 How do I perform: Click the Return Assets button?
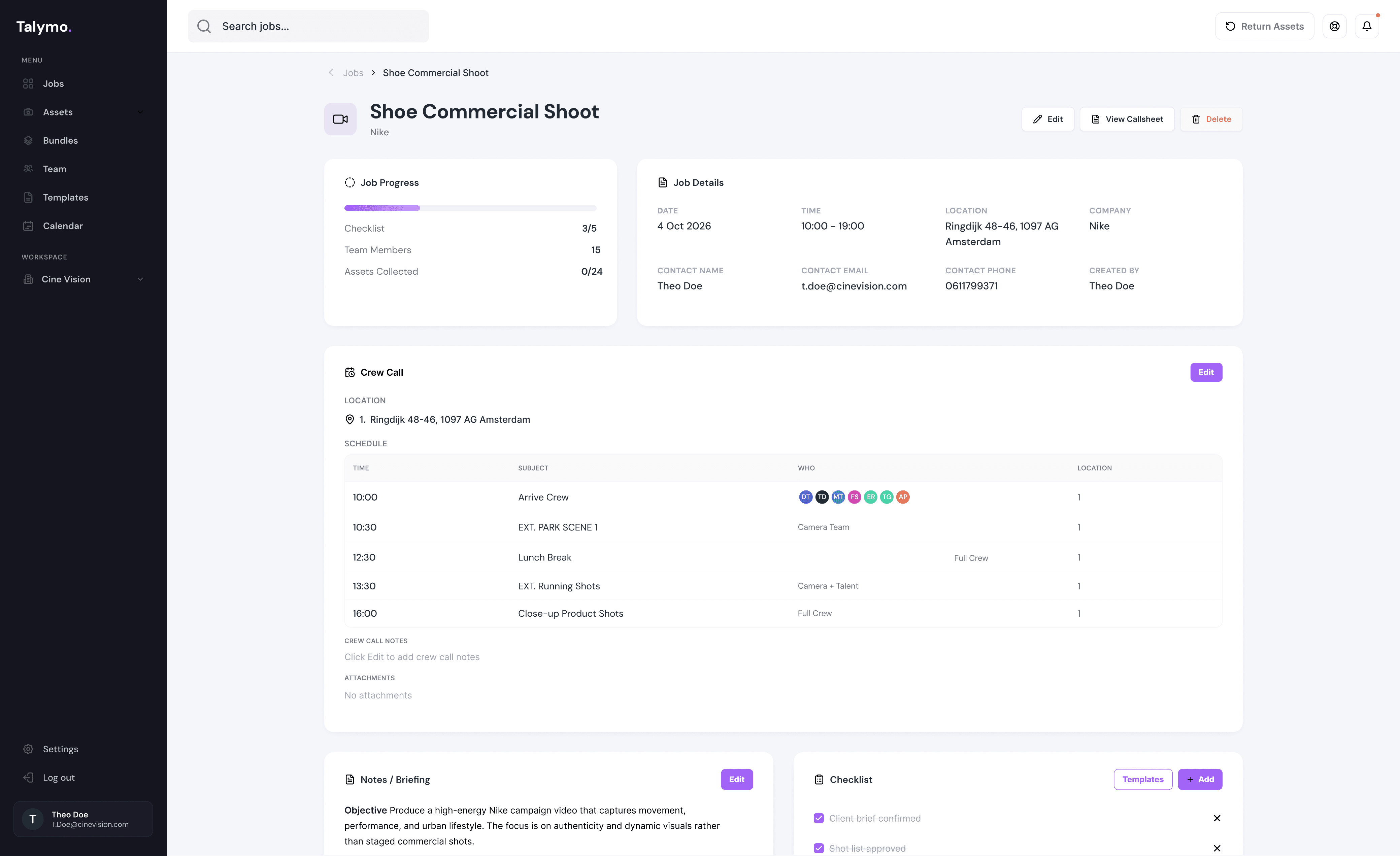coord(1264,26)
